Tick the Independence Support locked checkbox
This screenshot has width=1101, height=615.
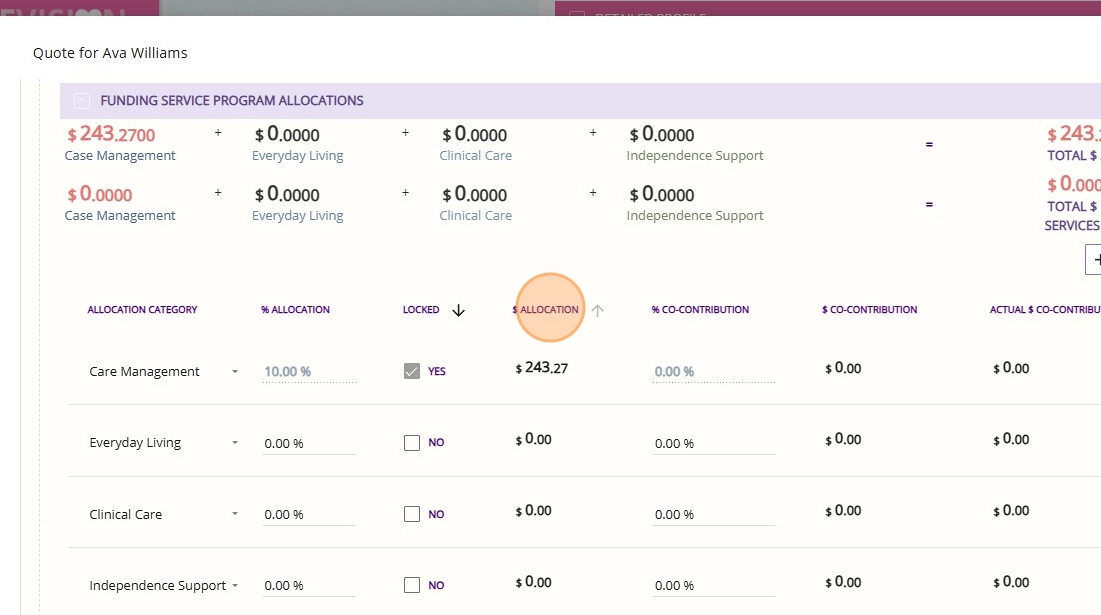pos(412,585)
